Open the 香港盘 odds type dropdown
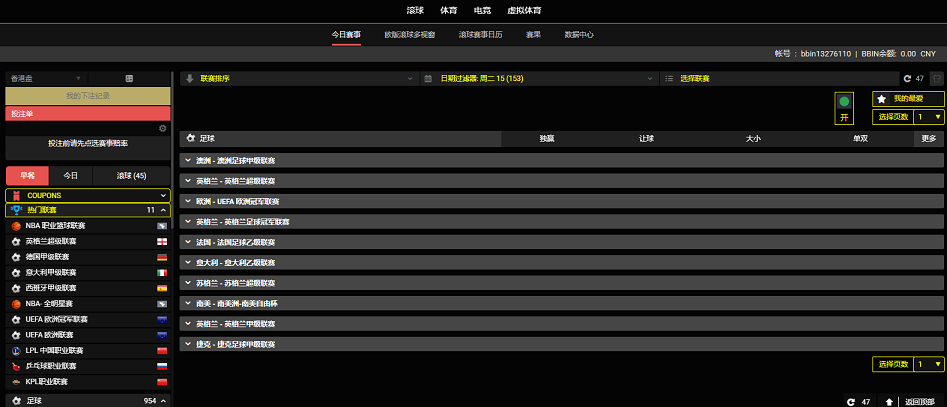The image size is (947, 407). pyautogui.click(x=45, y=78)
